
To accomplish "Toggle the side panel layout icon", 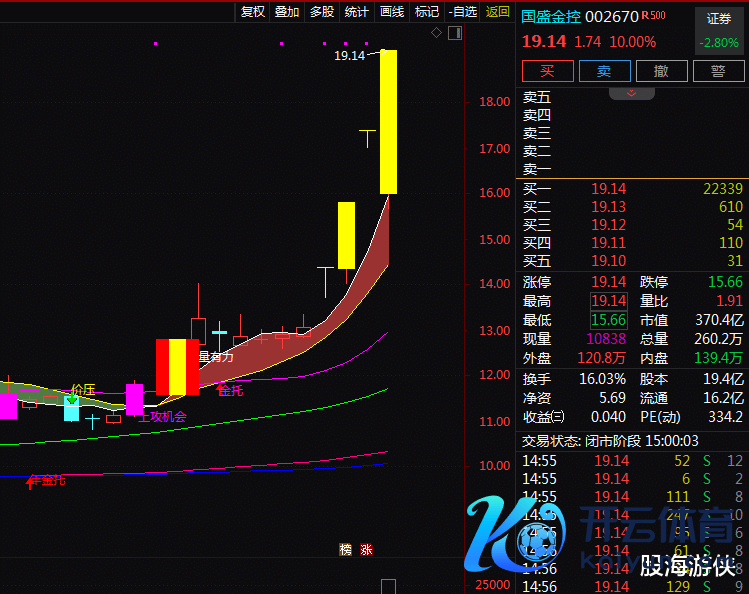I will click(455, 34).
